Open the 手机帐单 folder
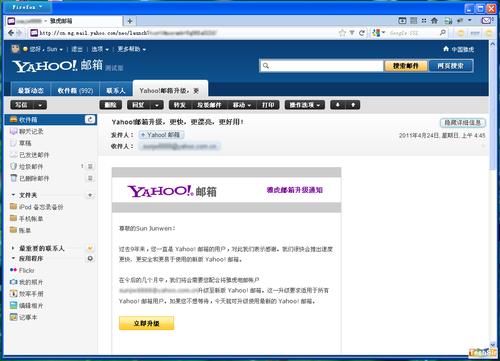The image size is (500, 361). pyautogui.click(x=31, y=219)
